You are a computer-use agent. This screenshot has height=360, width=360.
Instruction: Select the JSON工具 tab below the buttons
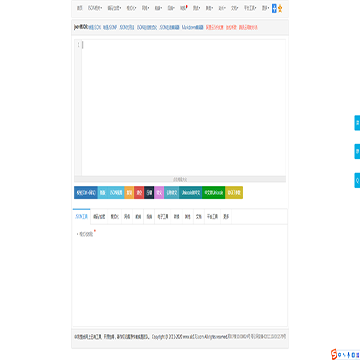(x=81, y=217)
